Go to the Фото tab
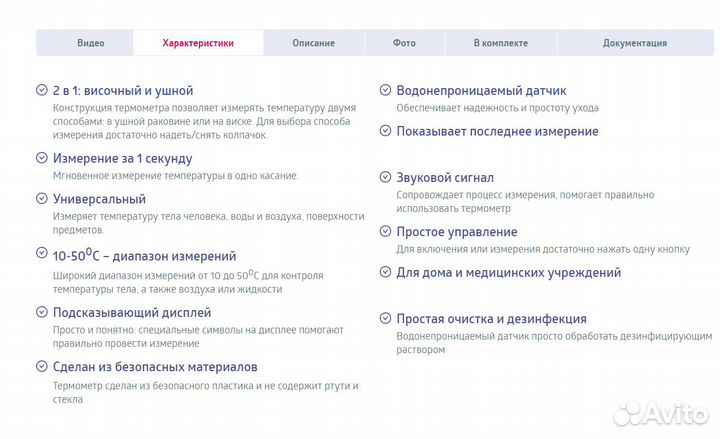The height and width of the screenshot is (439, 720). click(404, 43)
